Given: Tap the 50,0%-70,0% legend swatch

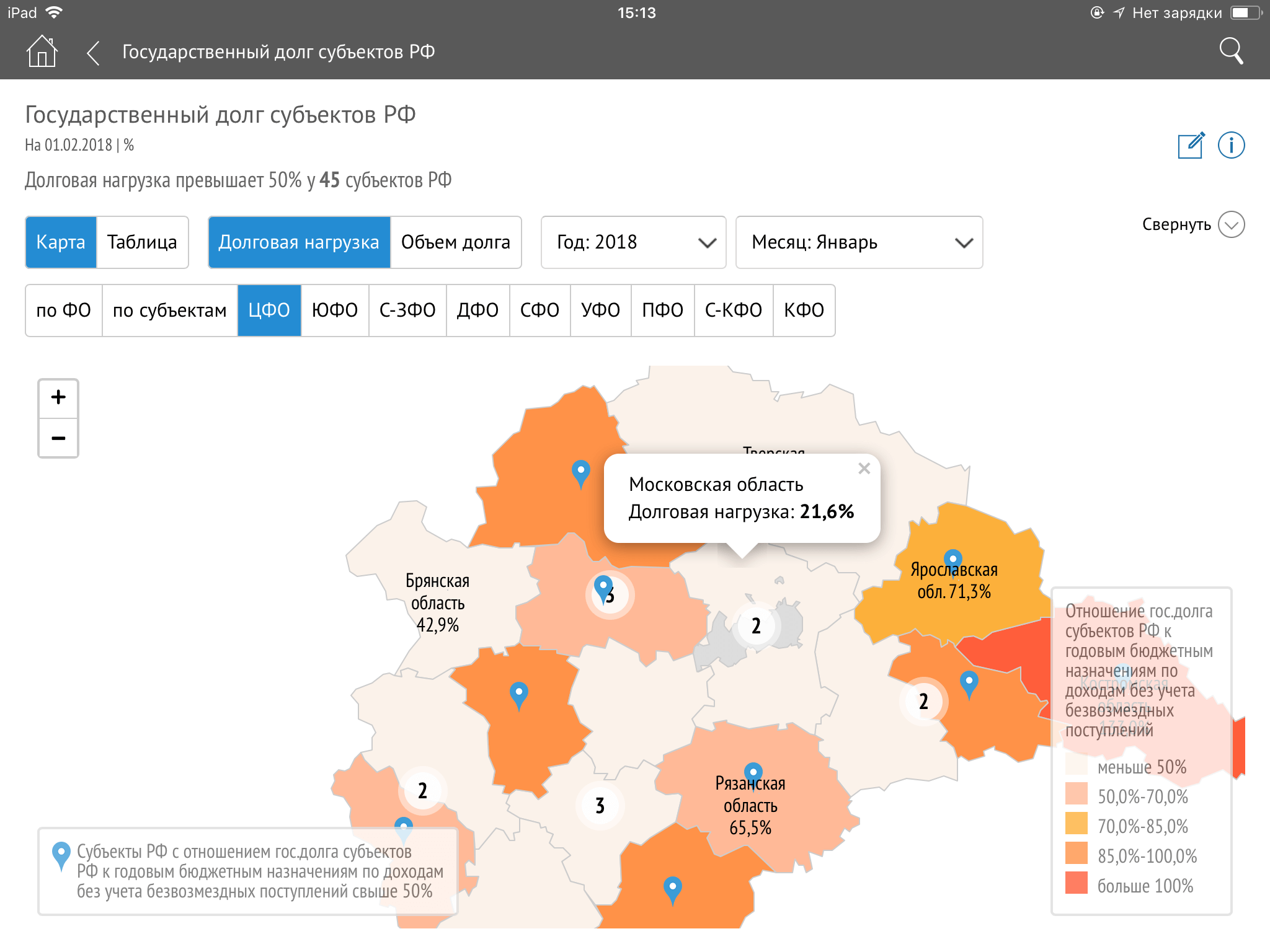Looking at the screenshot, I should [1077, 793].
